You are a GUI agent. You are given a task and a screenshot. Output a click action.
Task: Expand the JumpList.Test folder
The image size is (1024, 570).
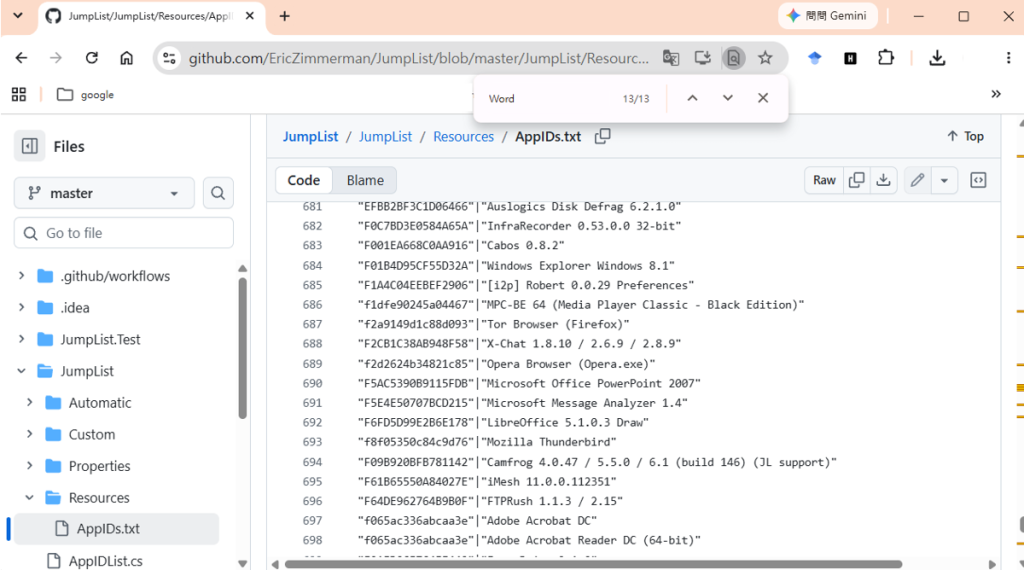tap(22, 339)
